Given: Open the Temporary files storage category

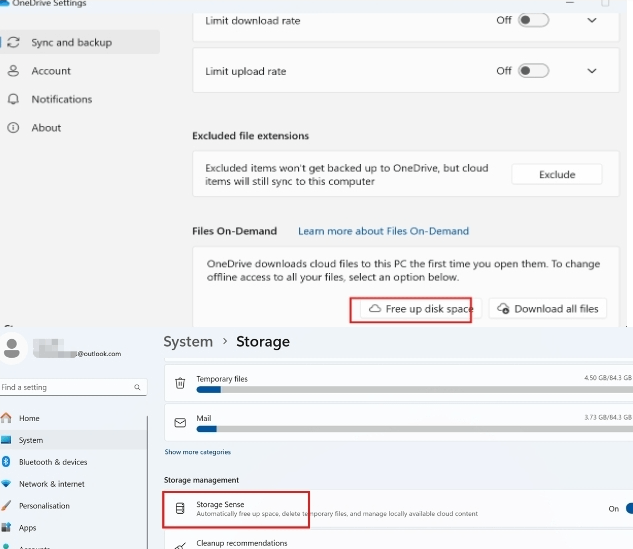Looking at the screenshot, I should point(399,383).
